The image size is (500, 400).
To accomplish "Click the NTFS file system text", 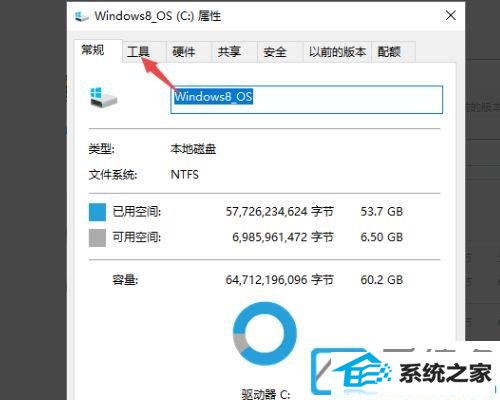I will tap(185, 175).
